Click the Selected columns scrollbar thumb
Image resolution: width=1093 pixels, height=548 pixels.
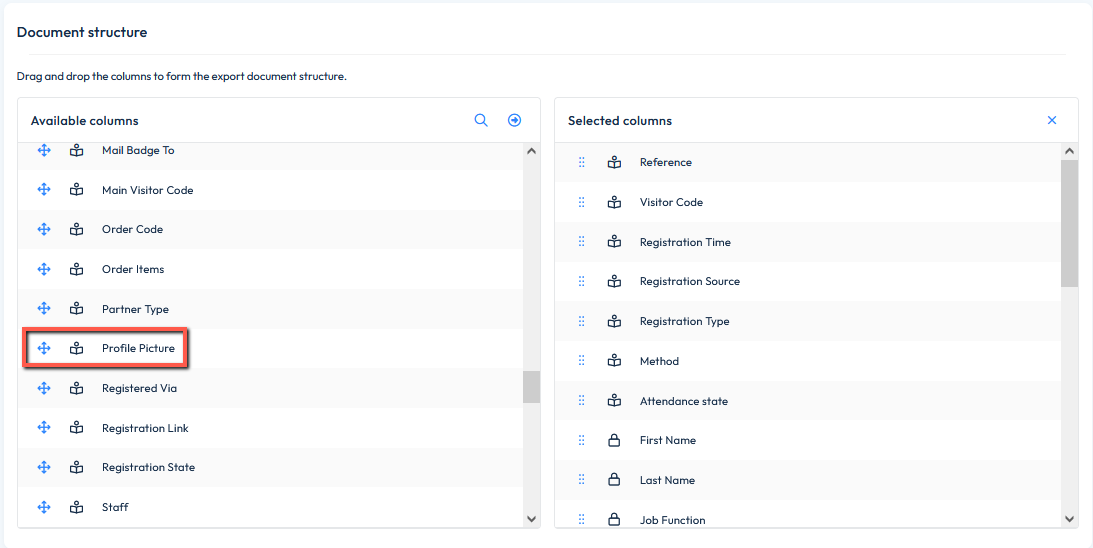pos(1069,222)
